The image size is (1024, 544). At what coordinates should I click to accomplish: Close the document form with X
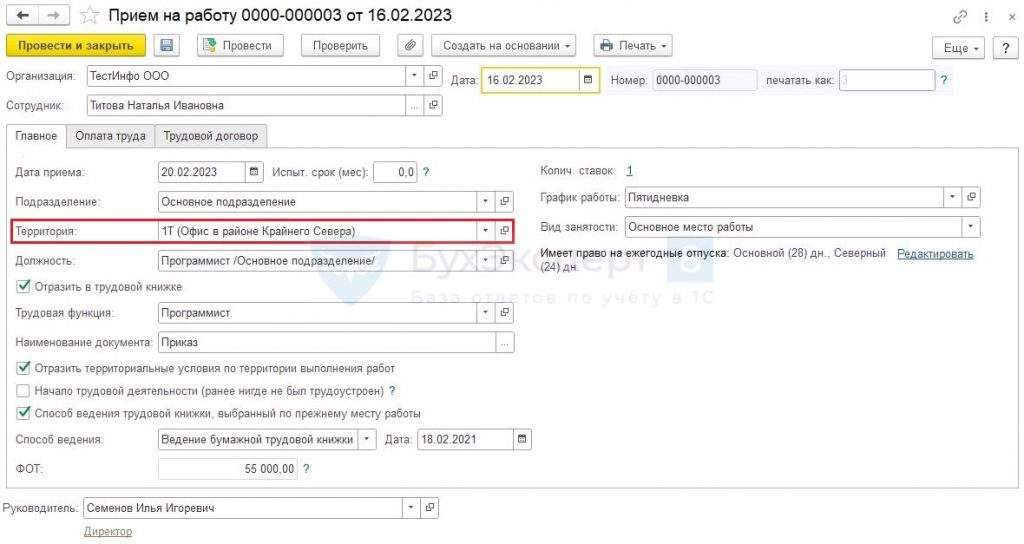(1012, 17)
